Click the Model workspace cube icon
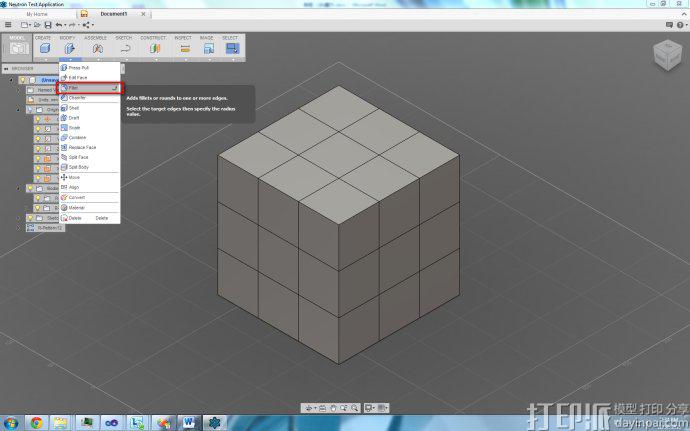 (18, 48)
